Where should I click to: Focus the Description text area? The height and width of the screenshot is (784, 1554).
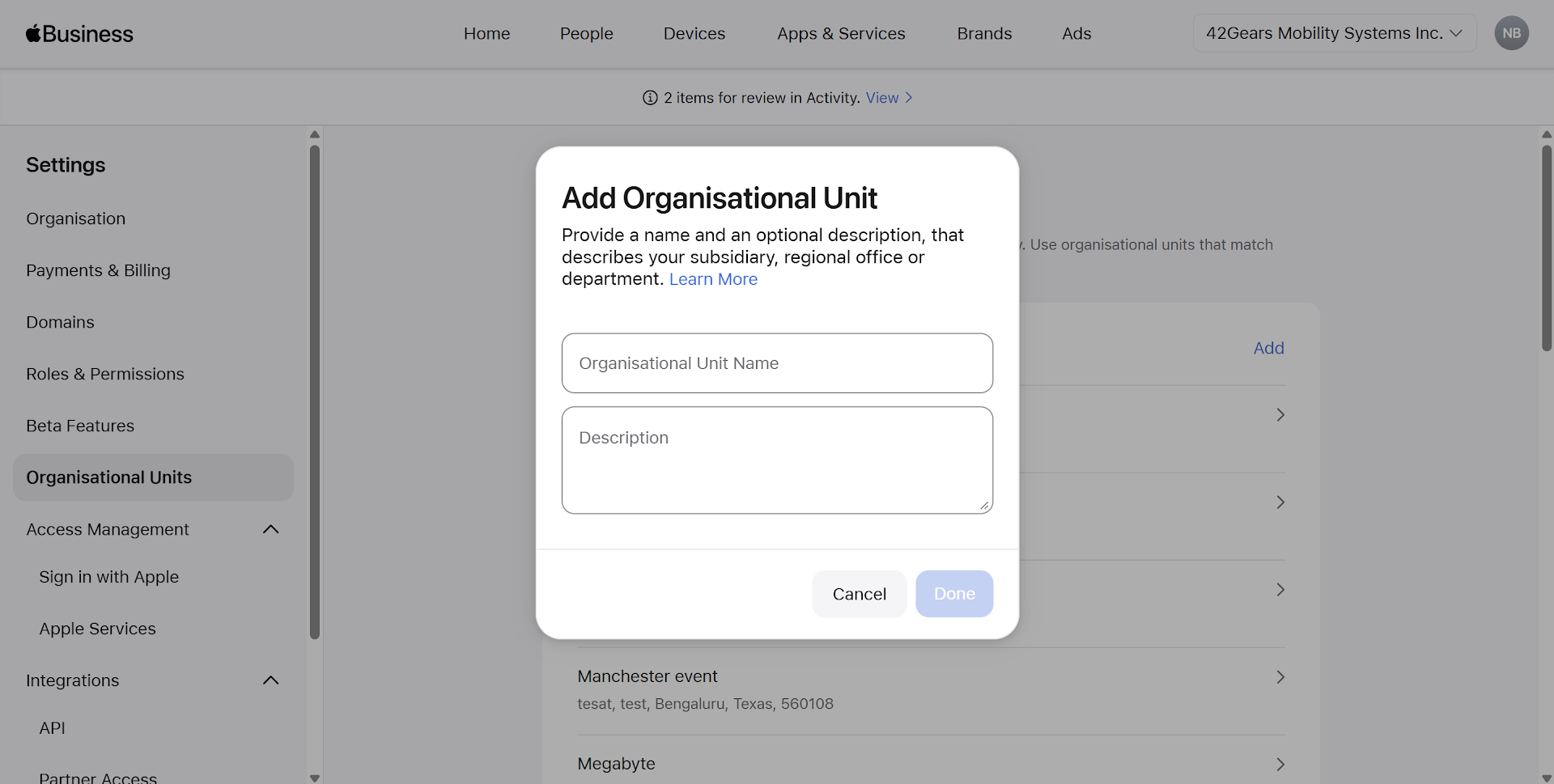(777, 460)
